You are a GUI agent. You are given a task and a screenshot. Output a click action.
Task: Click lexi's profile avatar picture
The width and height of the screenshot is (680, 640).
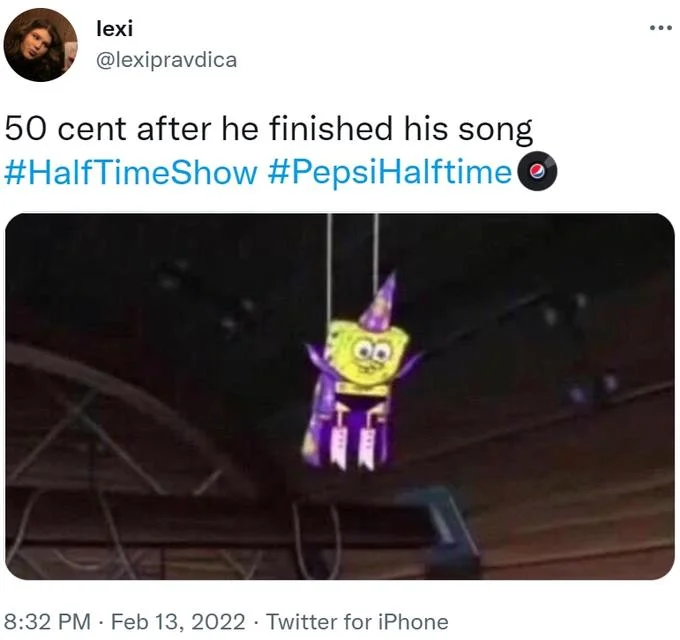(40, 45)
